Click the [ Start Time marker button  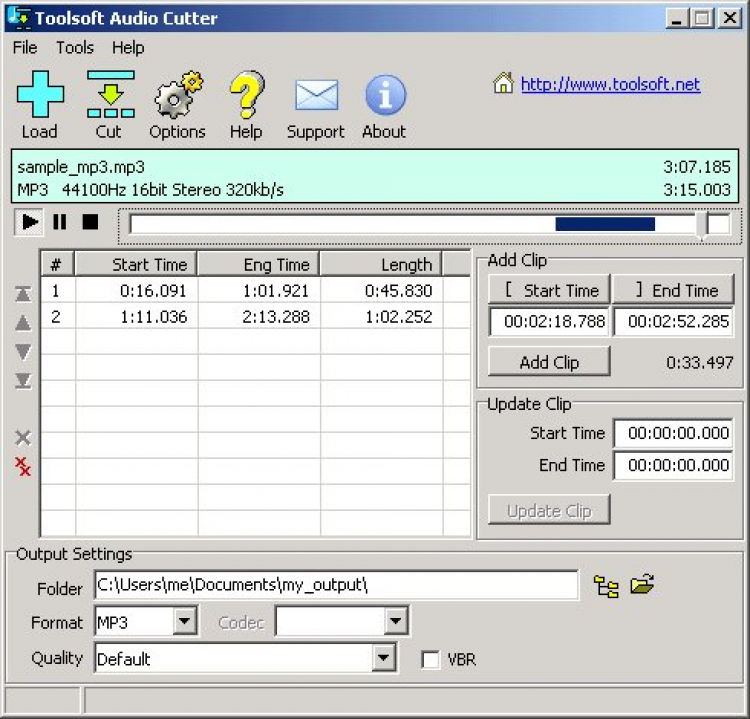(549, 289)
